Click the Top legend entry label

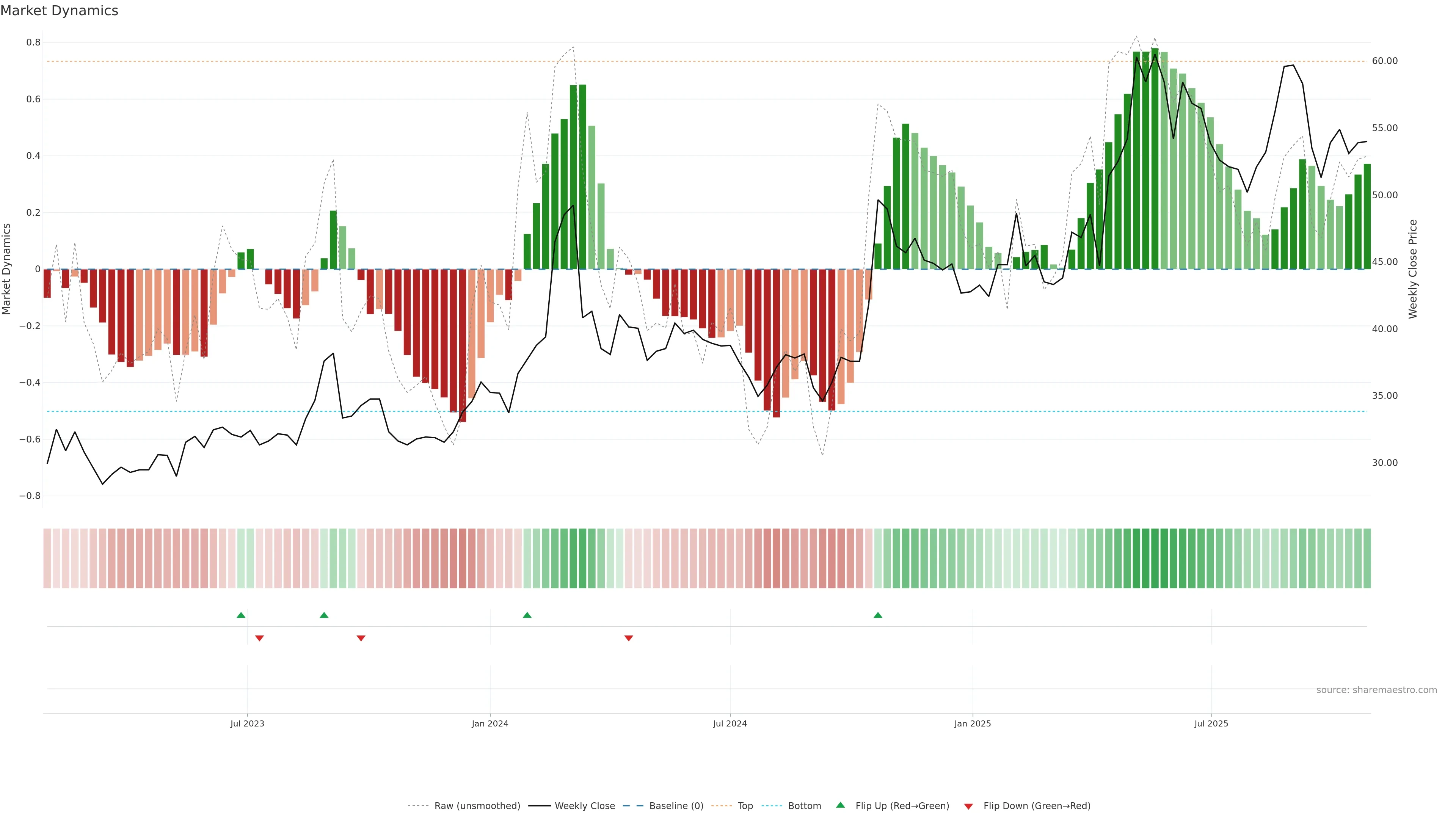[745, 806]
